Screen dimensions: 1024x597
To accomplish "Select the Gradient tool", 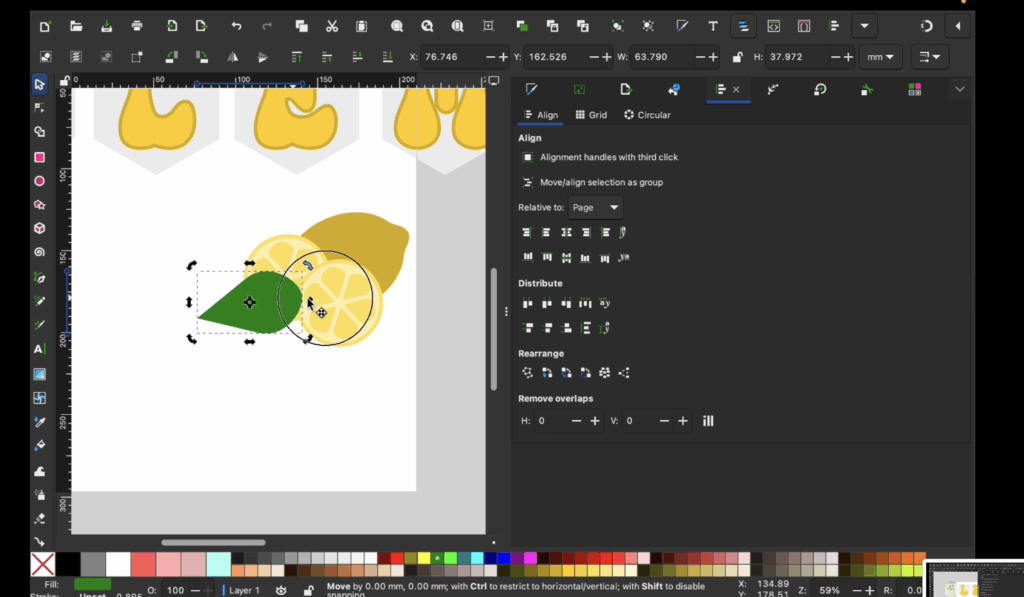I will click(39, 374).
